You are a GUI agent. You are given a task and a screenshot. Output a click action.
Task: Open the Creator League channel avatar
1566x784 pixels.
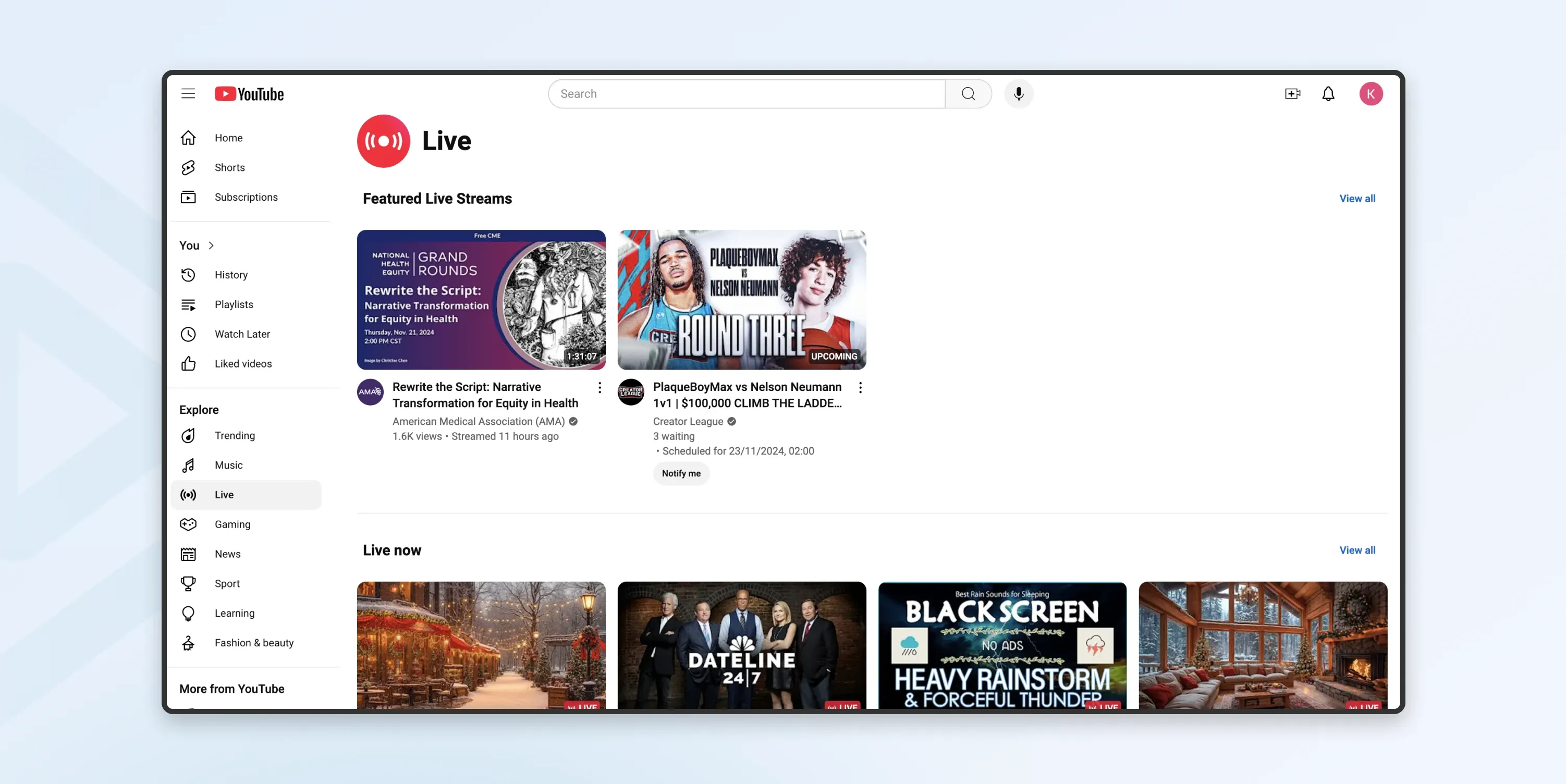point(630,392)
